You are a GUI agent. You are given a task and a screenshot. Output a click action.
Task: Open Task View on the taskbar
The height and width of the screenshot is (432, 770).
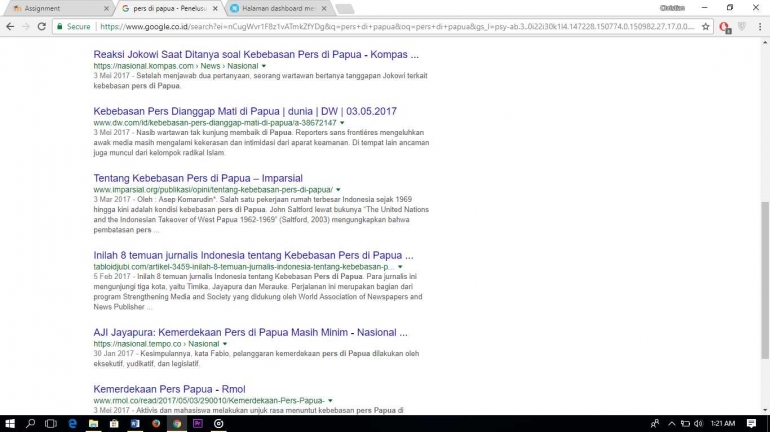tap(51, 423)
